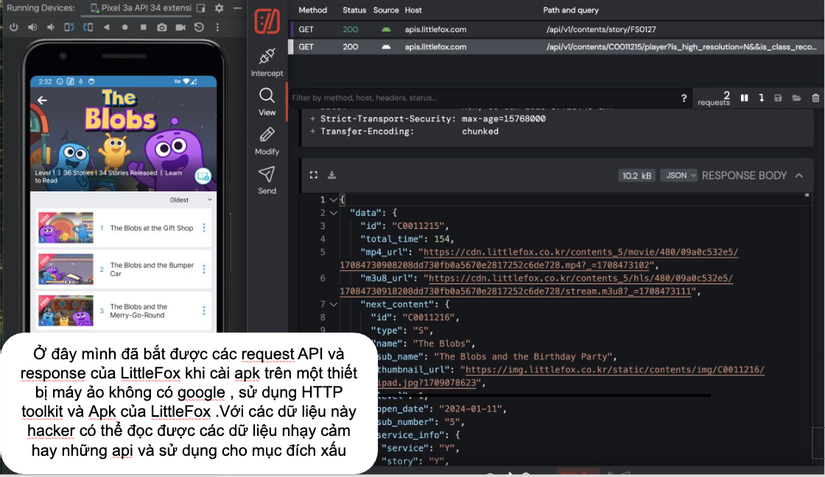Viewport: 825px width, 477px height.
Task: Tap the book icon on The Blobs banner
Action: pos(203,176)
